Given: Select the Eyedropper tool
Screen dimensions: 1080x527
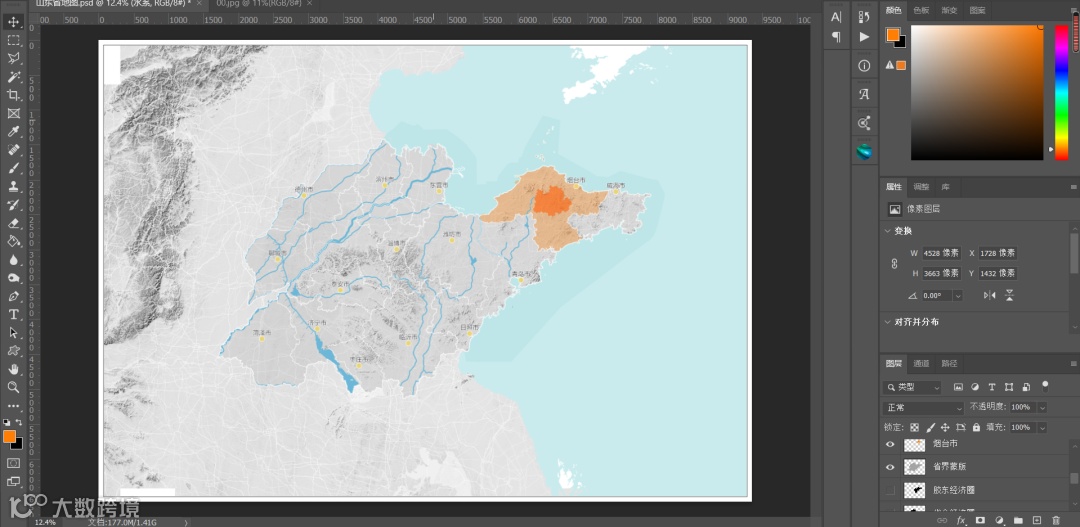Looking at the screenshot, I should 14,131.
